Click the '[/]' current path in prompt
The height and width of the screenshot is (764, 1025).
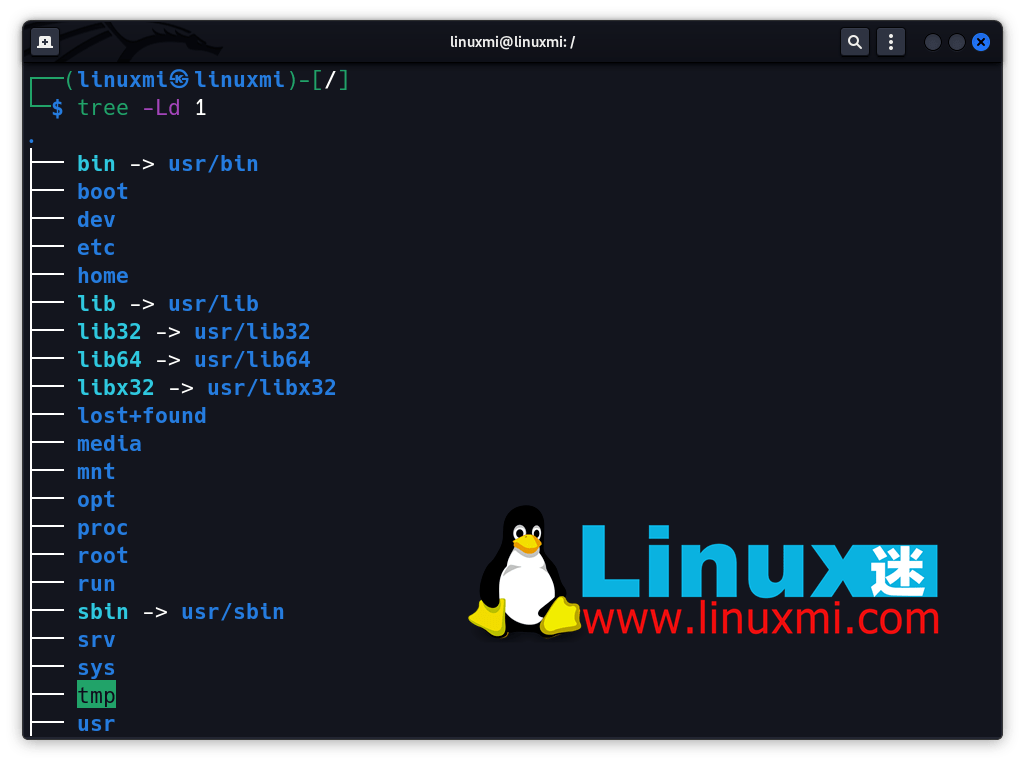coord(330,80)
